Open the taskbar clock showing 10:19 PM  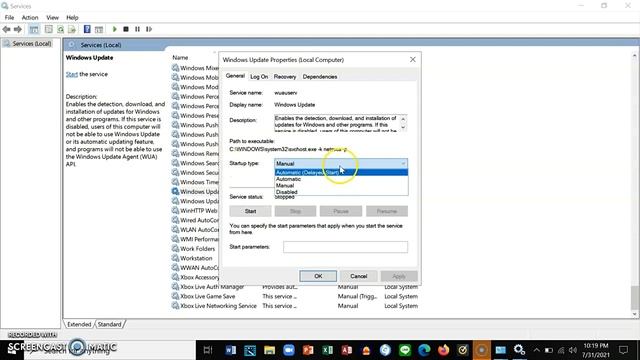[596, 350]
